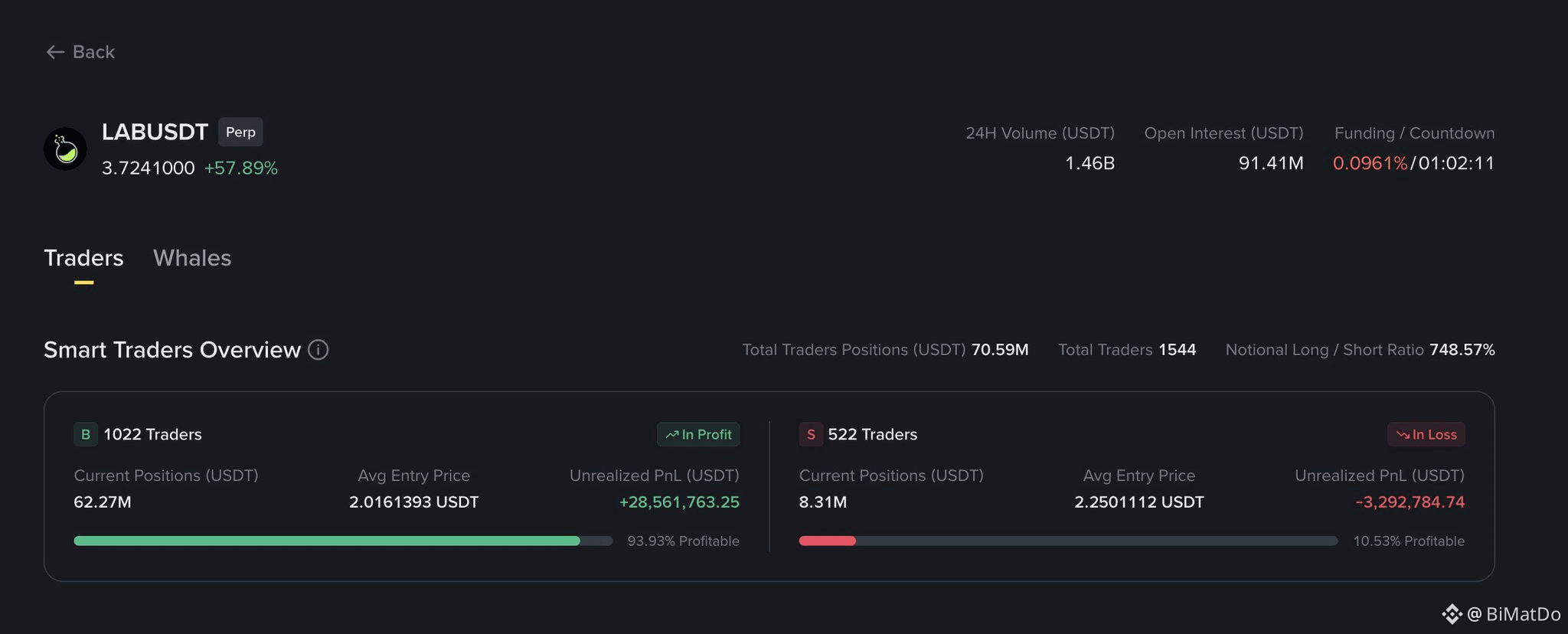This screenshot has height=634, width=1568.
Task: Click the Notional Long / Short Ratio value
Action: pos(1462,350)
